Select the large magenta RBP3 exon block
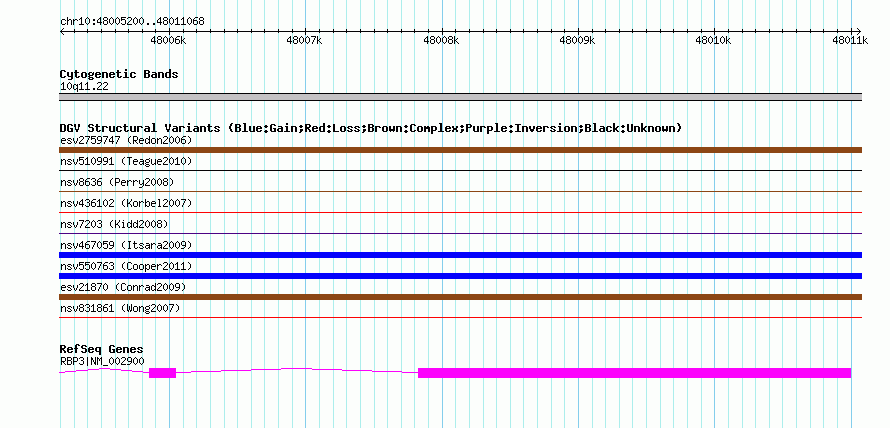Viewport: 890px width, 428px height. [x=635, y=373]
